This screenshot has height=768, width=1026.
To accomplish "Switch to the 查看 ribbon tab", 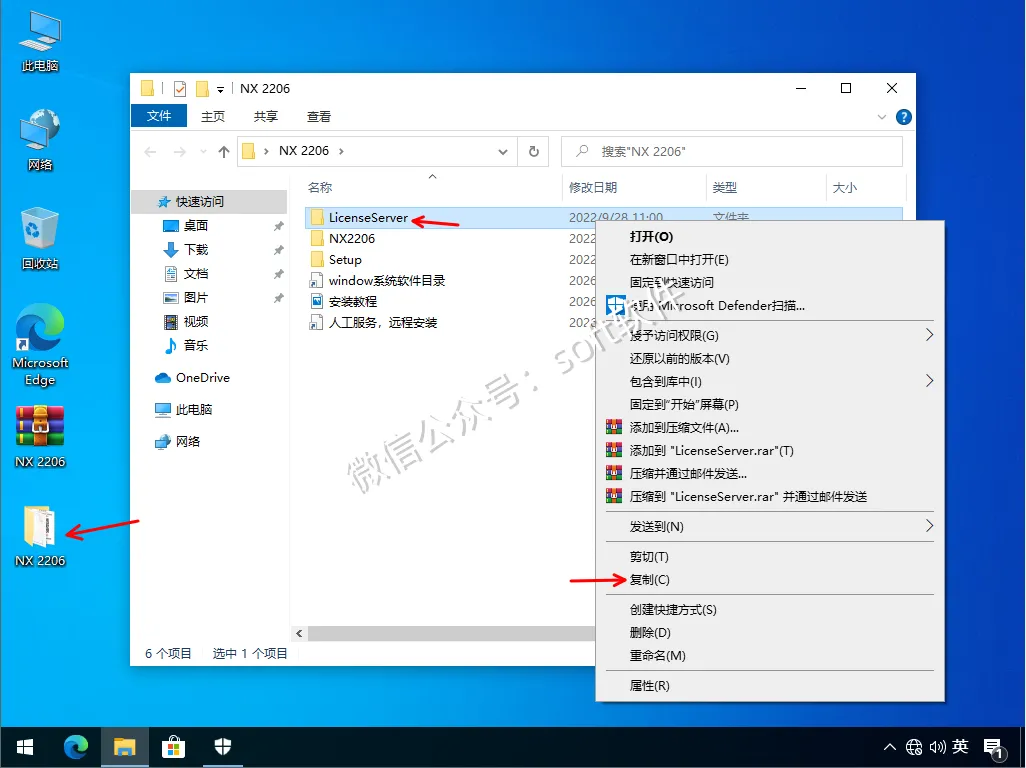I will [319, 116].
